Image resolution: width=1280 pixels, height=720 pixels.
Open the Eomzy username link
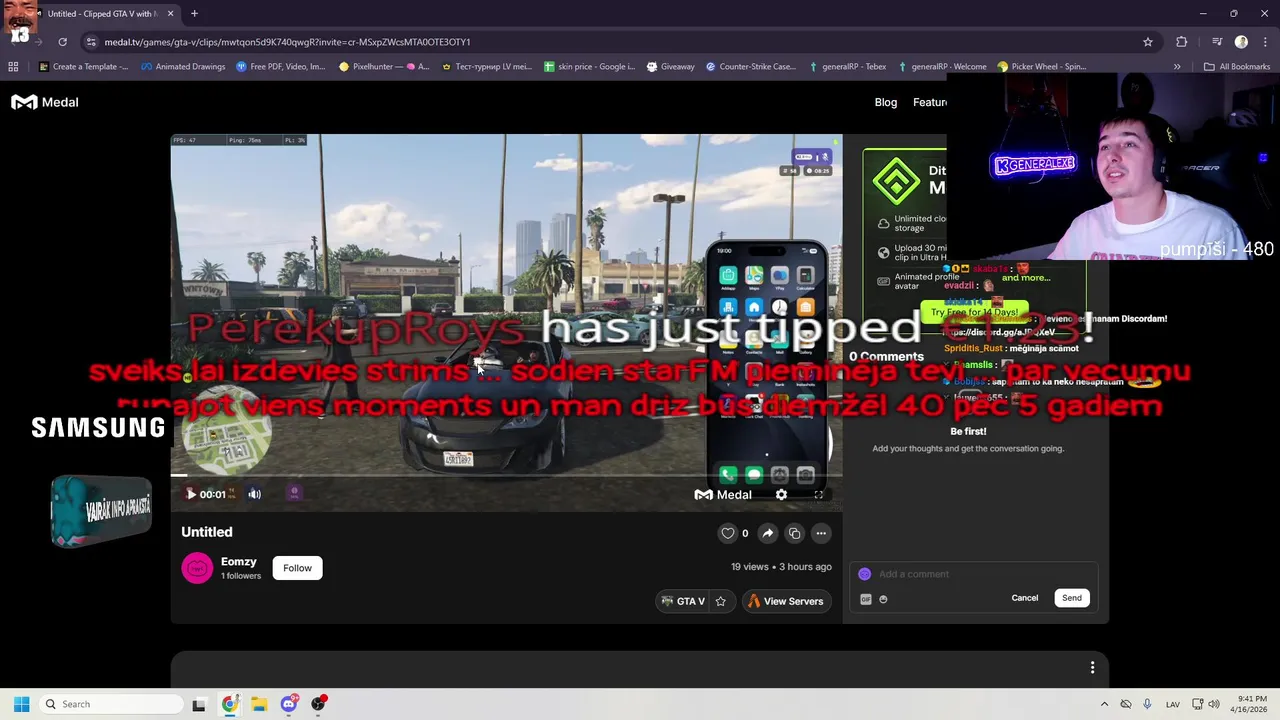pos(239,562)
